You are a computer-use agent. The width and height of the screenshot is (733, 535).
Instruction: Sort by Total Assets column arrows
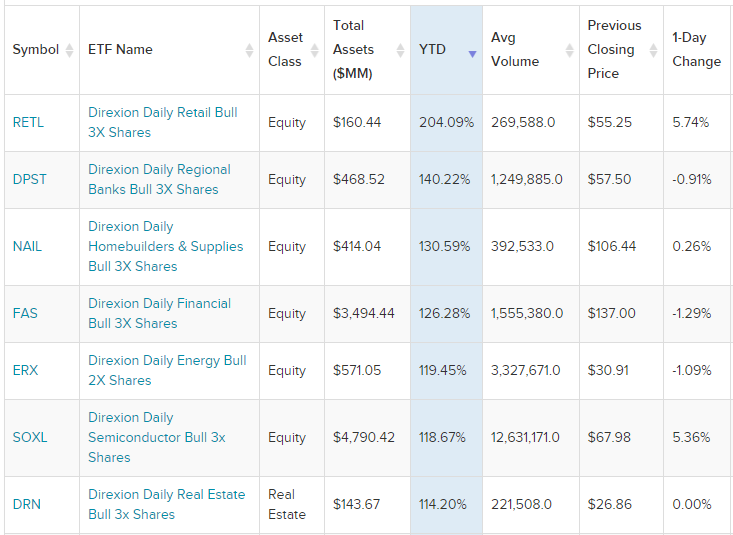tap(400, 50)
